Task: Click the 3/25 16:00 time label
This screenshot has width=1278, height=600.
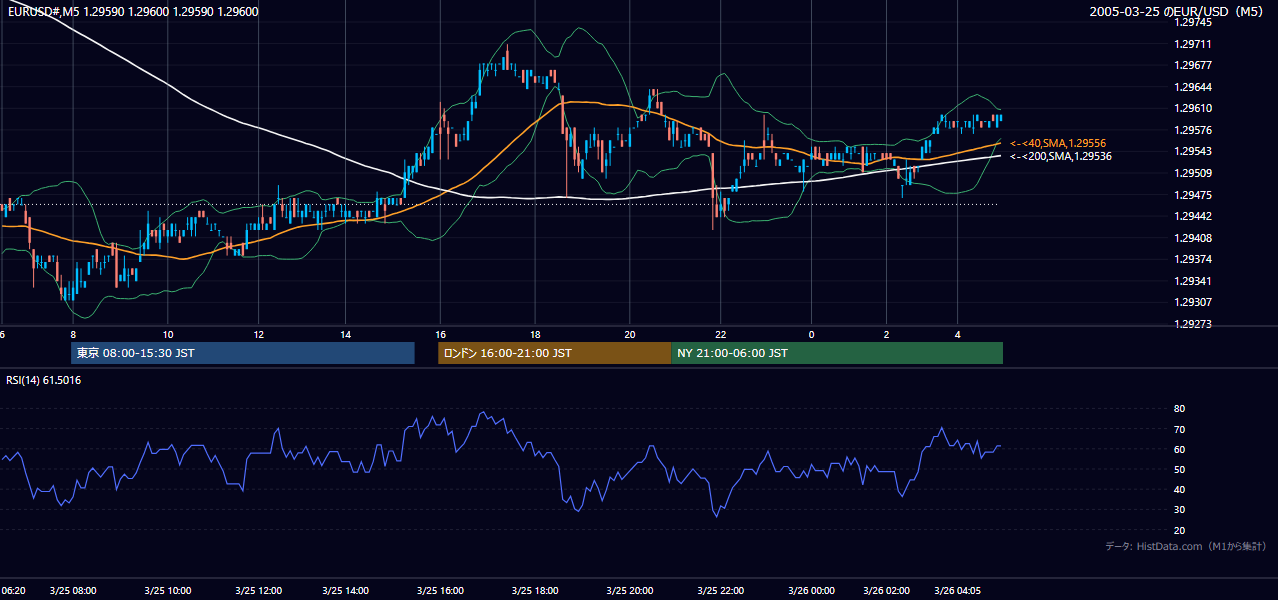Action: point(442,590)
